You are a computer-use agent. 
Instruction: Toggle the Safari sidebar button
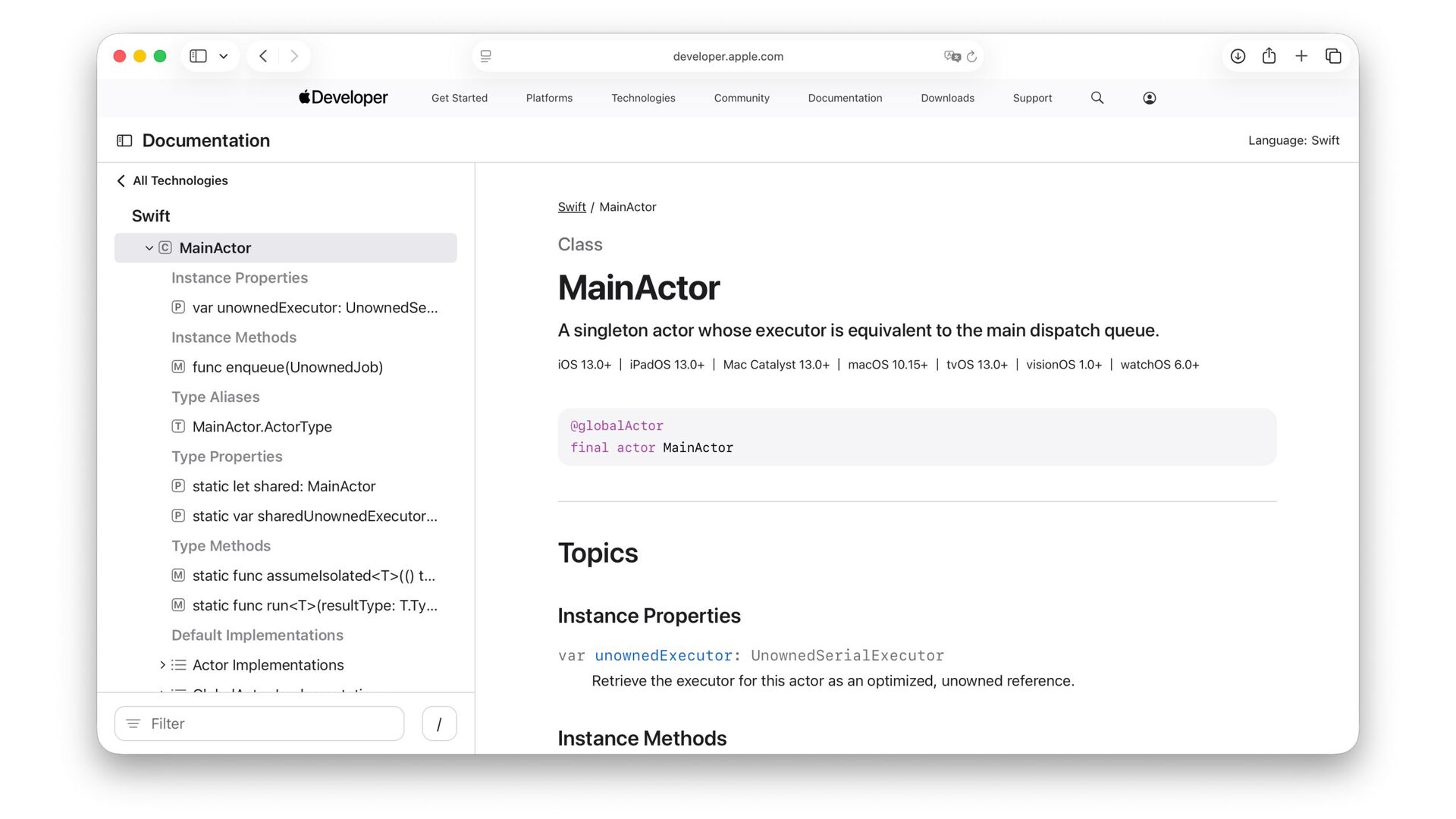pyautogui.click(x=198, y=56)
